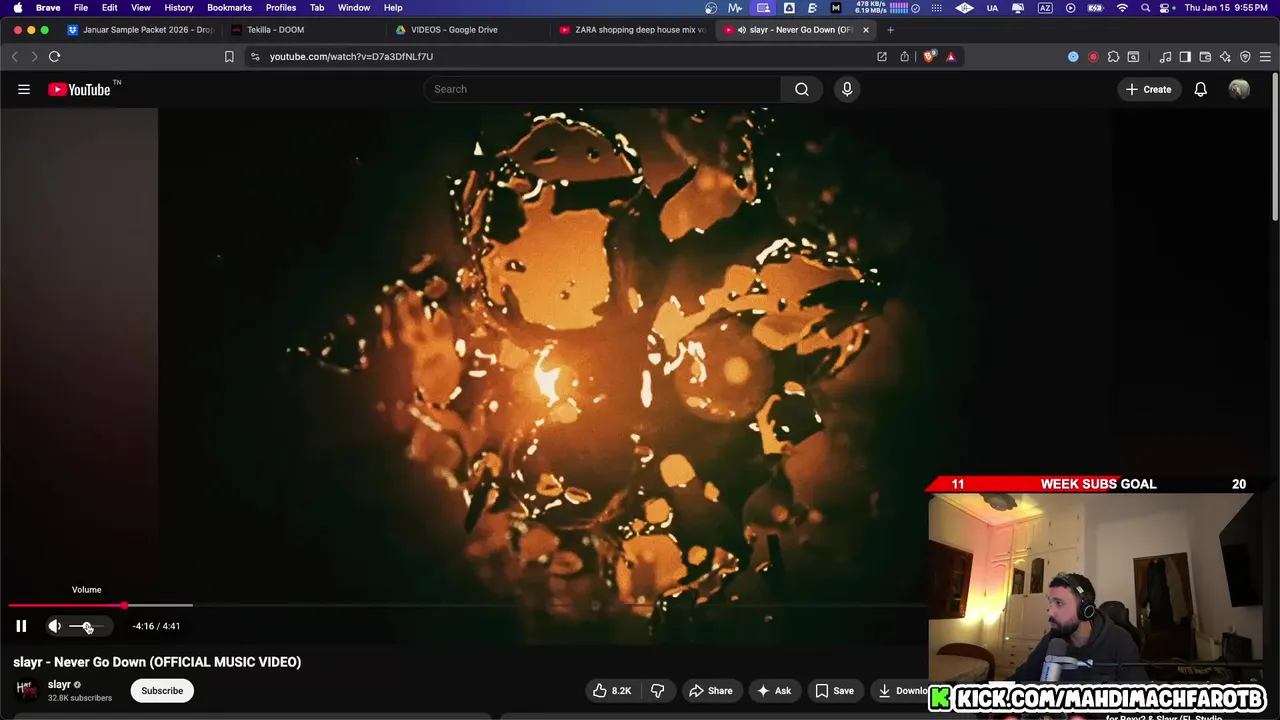Toggle the -4:16 / 4:41 time display
The image size is (1280, 720).
[x=156, y=626]
